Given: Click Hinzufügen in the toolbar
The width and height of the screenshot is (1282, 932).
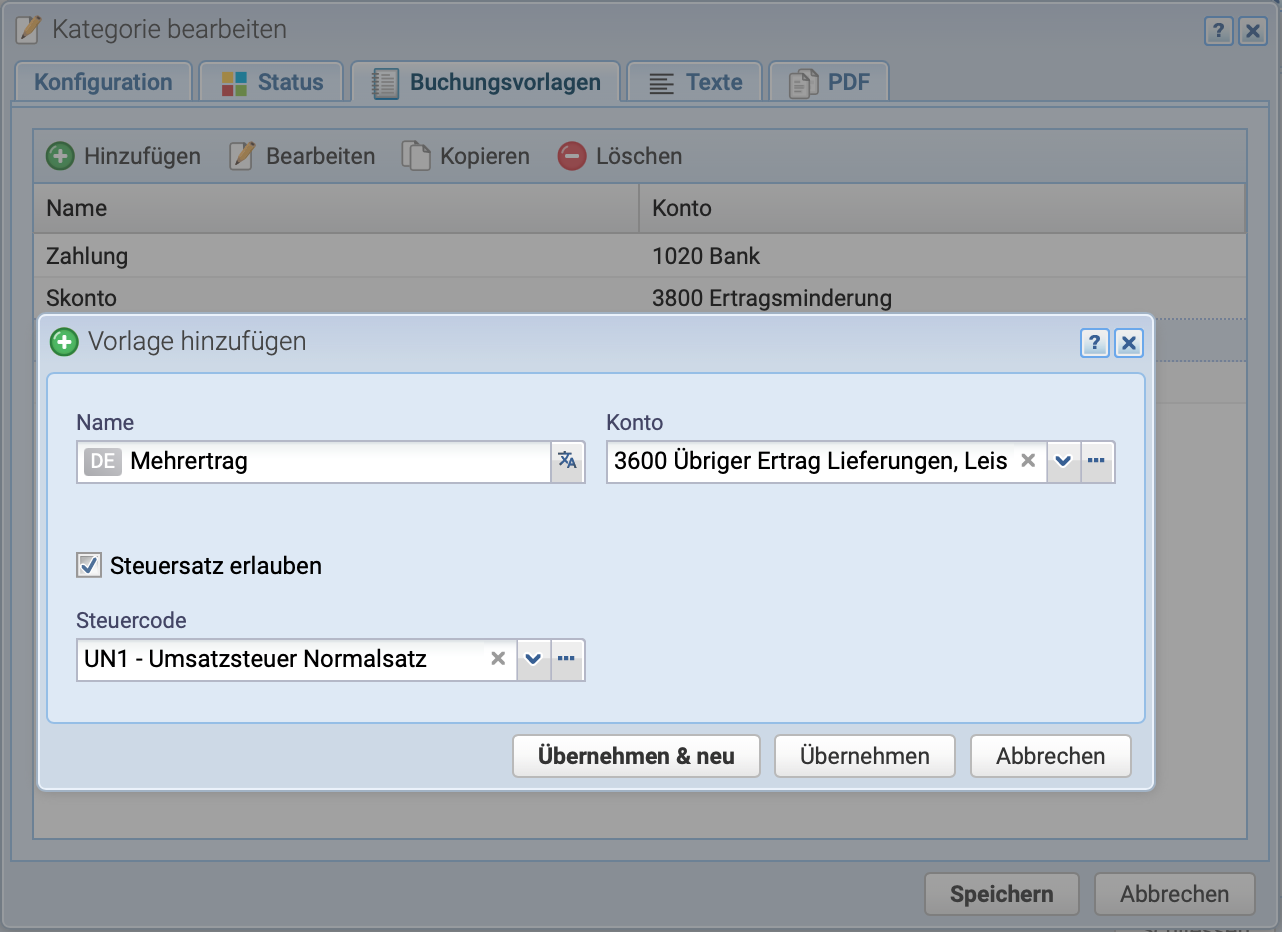Looking at the screenshot, I should pos(124,156).
